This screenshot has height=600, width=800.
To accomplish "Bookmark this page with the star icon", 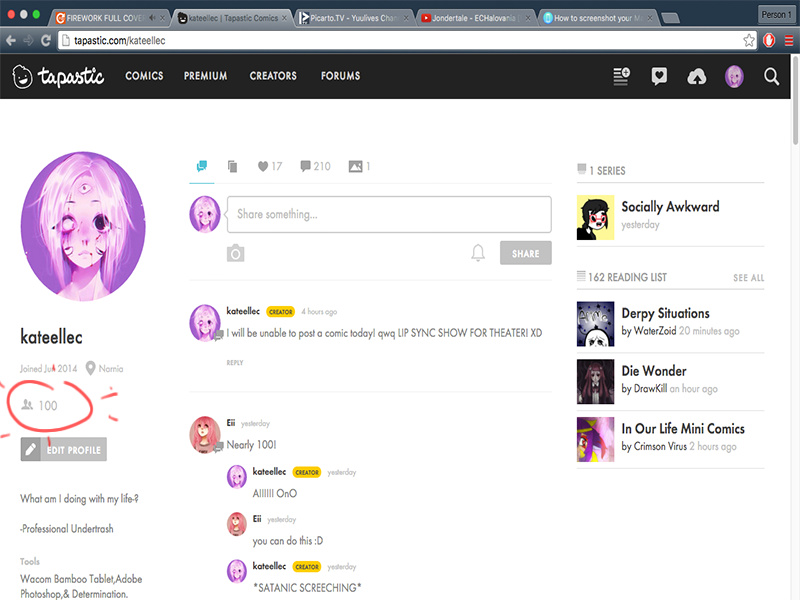I will (749, 40).
